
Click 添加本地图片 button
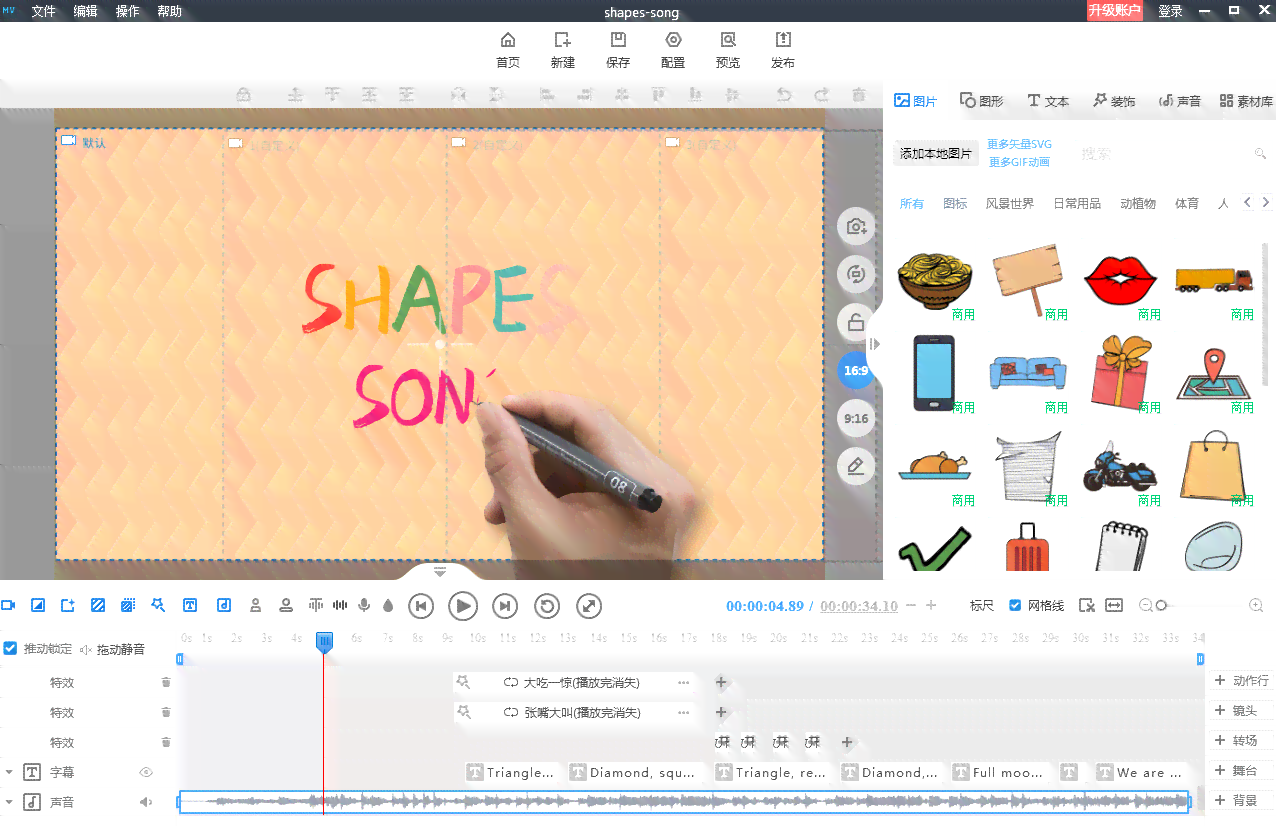[935, 153]
